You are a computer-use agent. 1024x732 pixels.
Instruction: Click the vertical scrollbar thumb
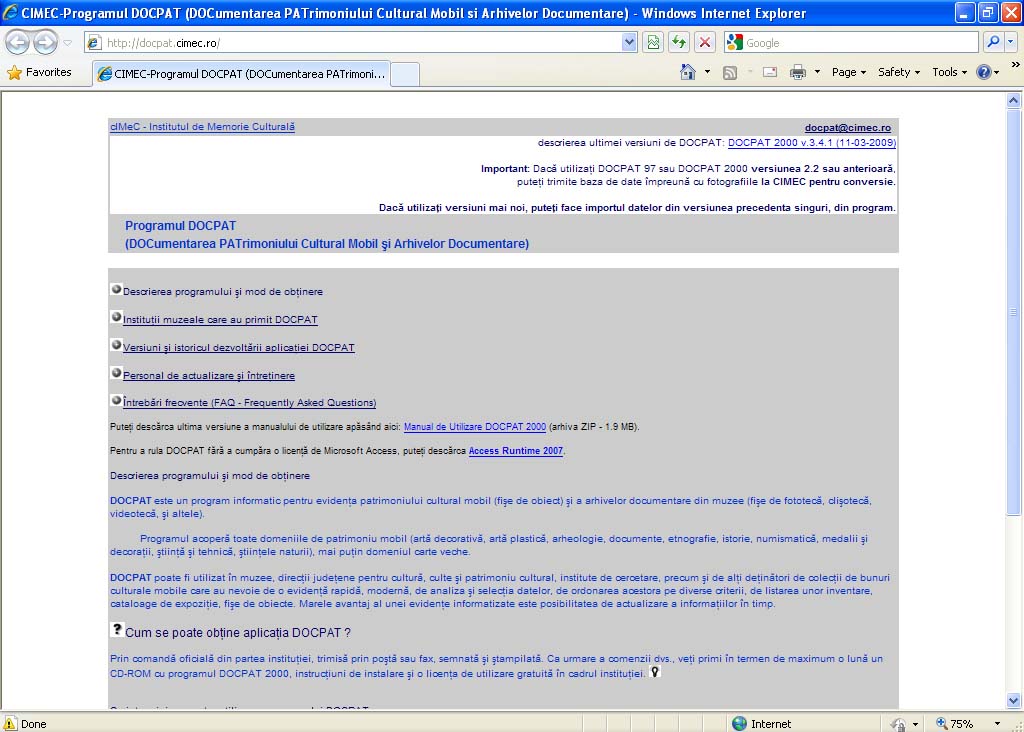click(x=1014, y=312)
